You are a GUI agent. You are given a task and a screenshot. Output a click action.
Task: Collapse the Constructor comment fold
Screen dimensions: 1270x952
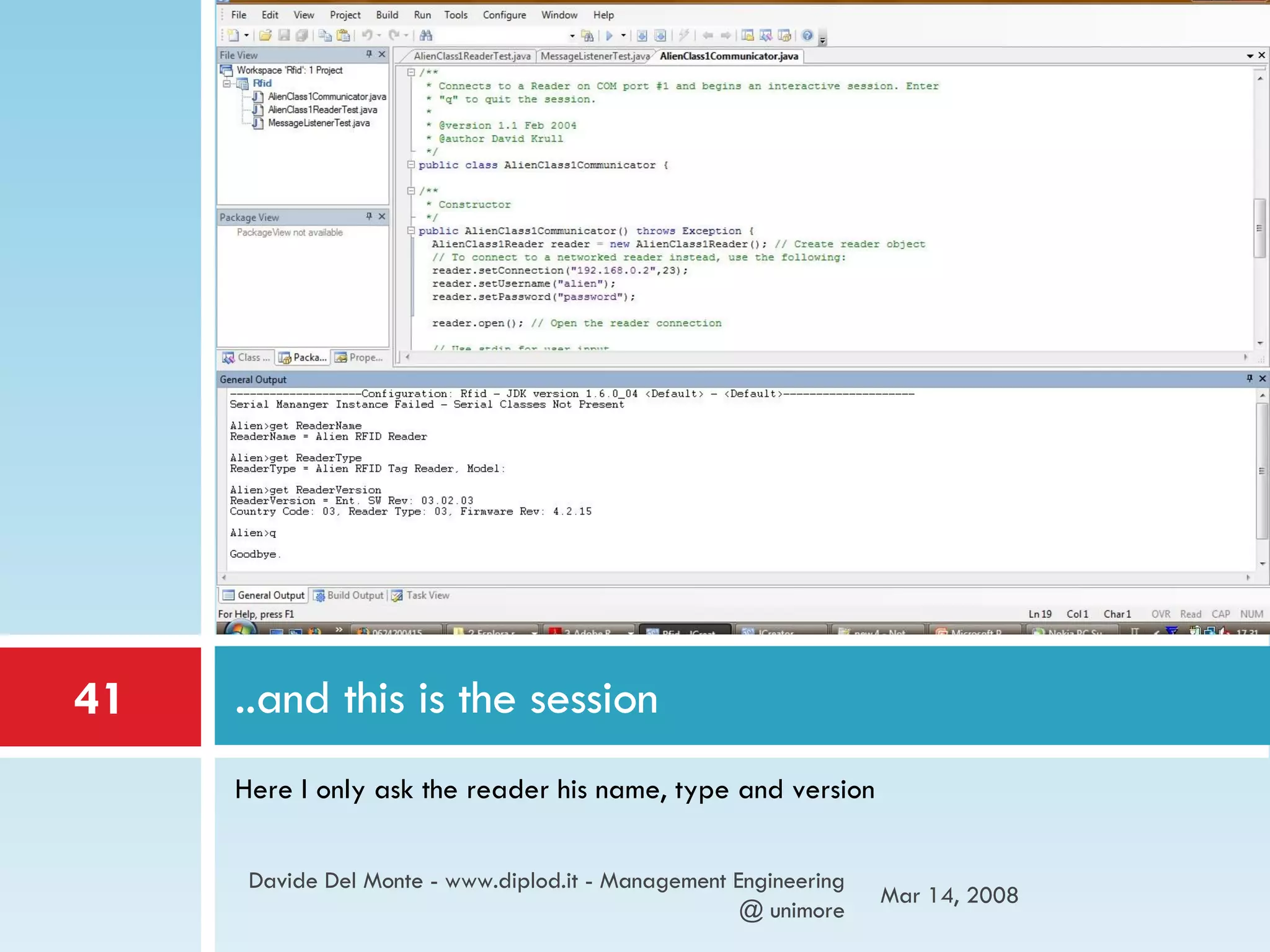coord(411,191)
